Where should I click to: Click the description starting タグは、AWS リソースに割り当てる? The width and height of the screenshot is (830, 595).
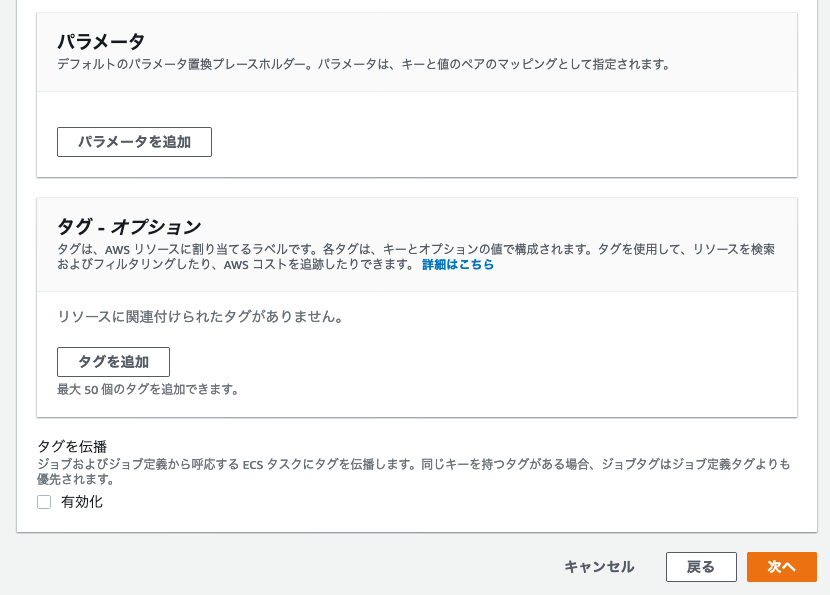click(x=416, y=257)
